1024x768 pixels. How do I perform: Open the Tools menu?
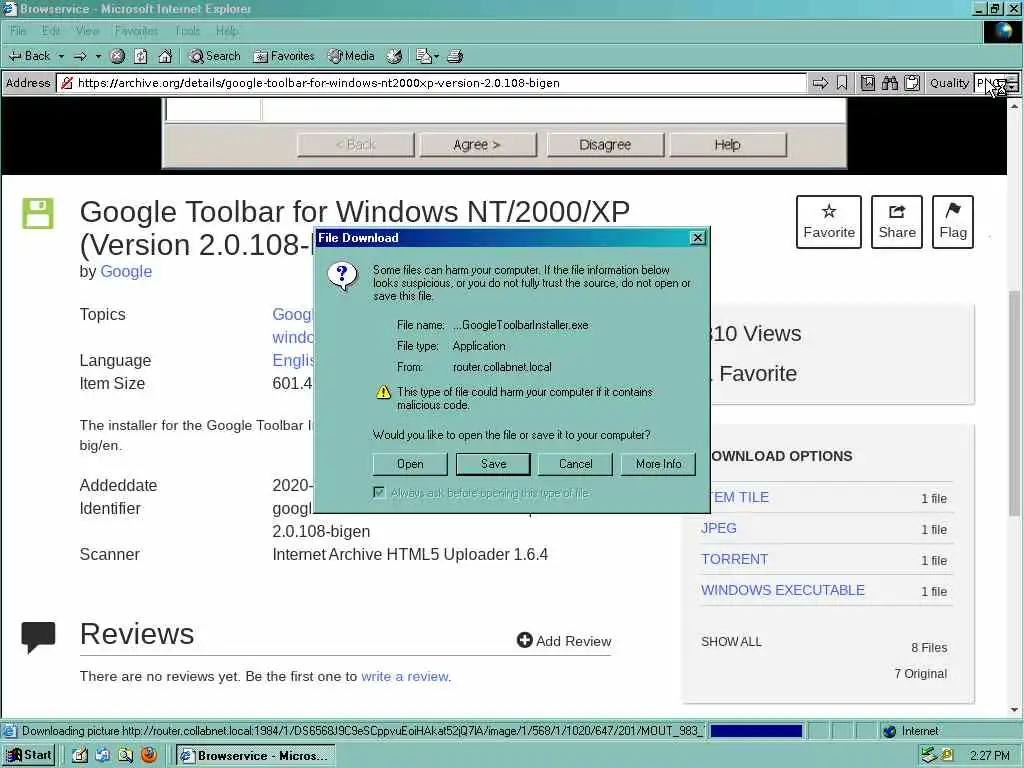(187, 31)
